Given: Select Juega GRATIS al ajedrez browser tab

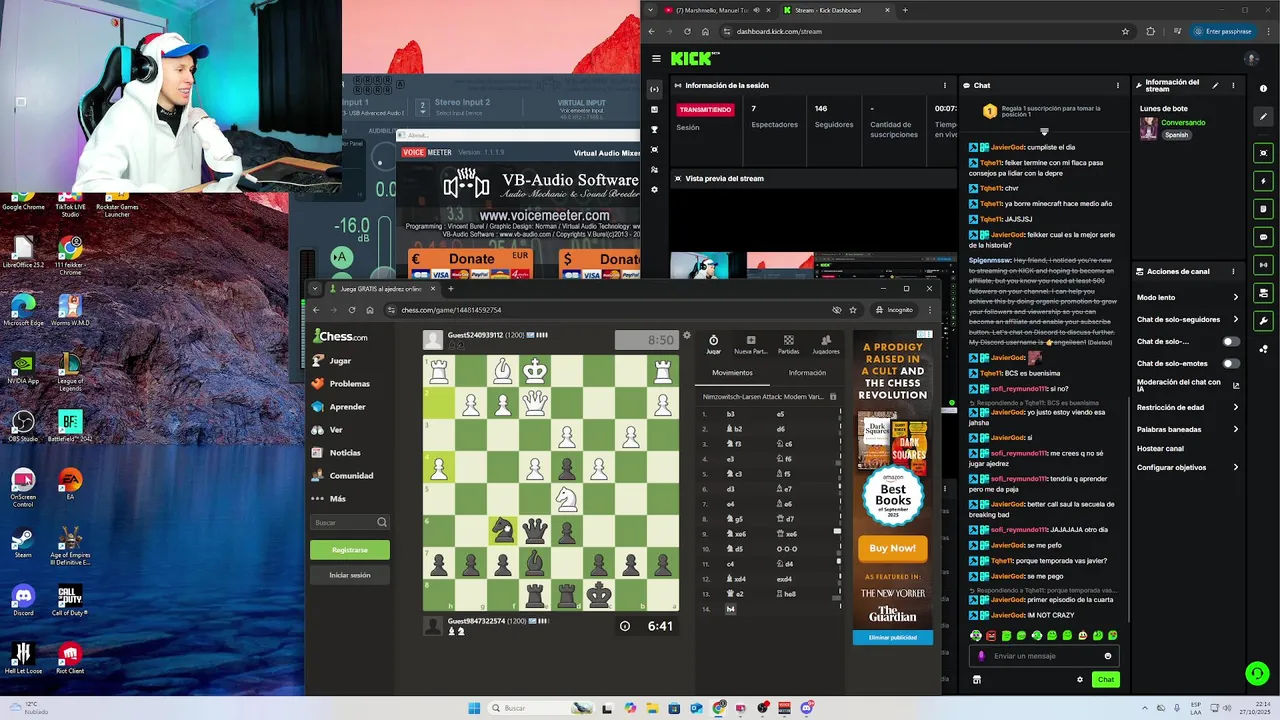Looking at the screenshot, I should pos(383,289).
